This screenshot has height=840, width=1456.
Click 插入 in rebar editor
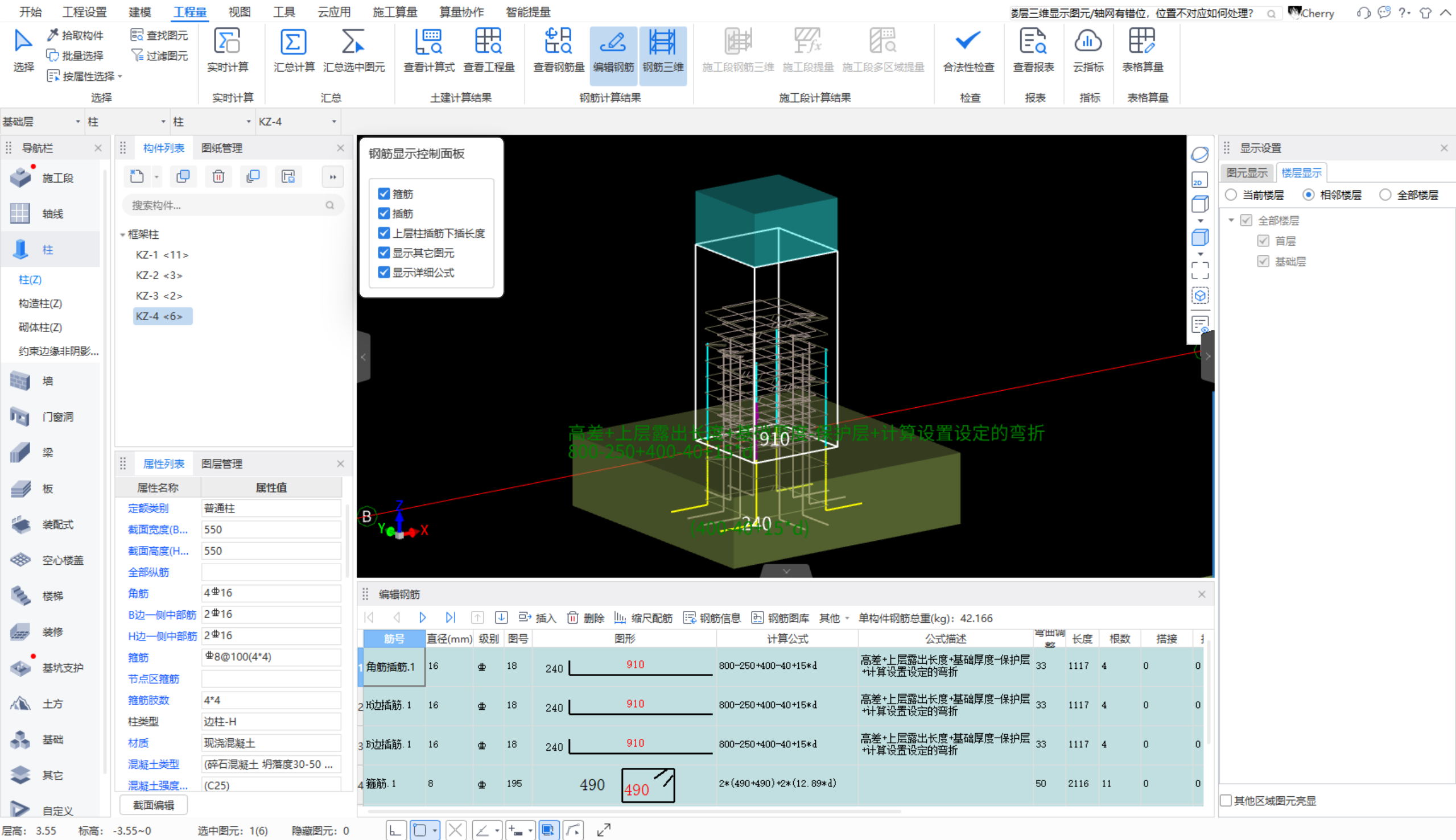tap(537, 618)
